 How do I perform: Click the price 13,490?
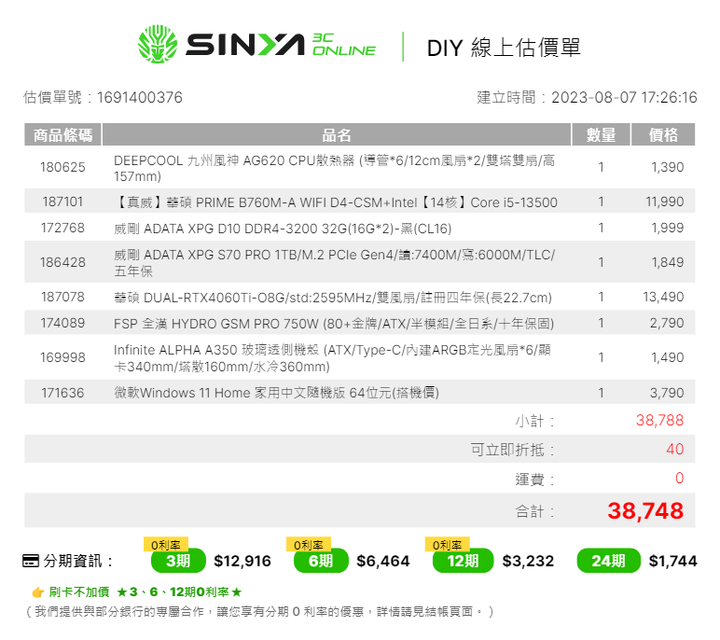coord(664,297)
